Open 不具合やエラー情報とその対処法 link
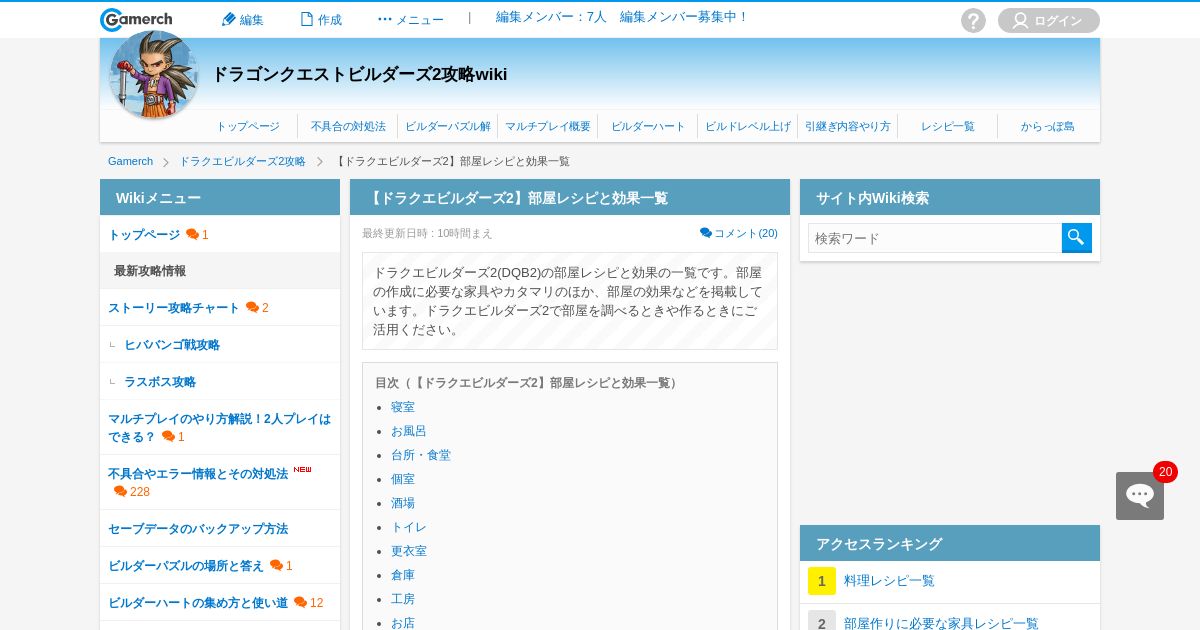Screen dimensions: 1200x630 tap(198, 474)
